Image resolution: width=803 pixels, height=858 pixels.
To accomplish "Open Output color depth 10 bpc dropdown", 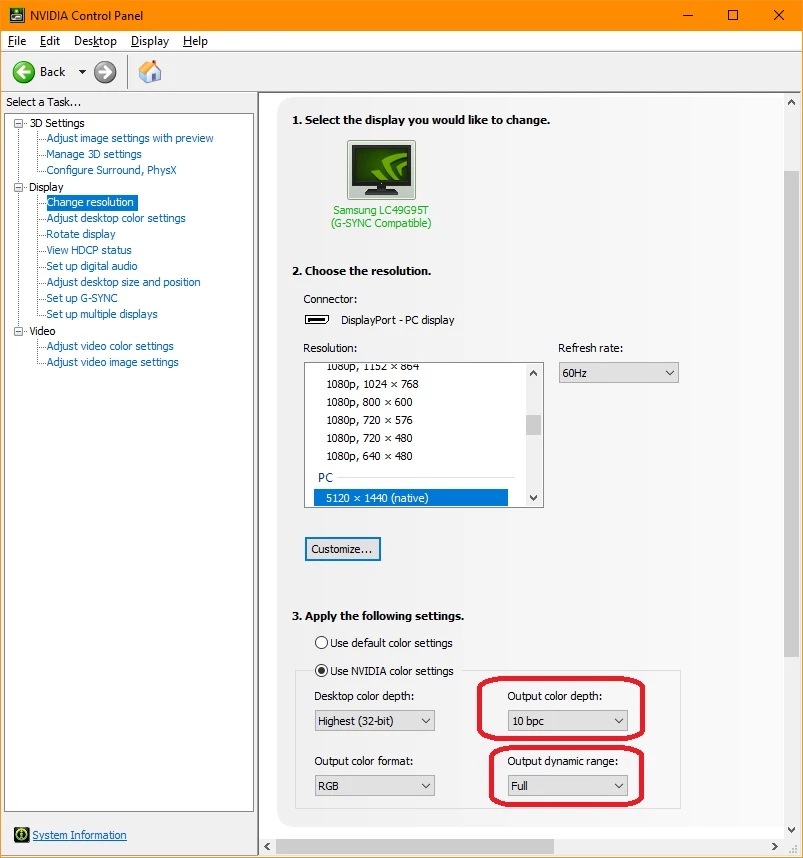I will [x=567, y=721].
